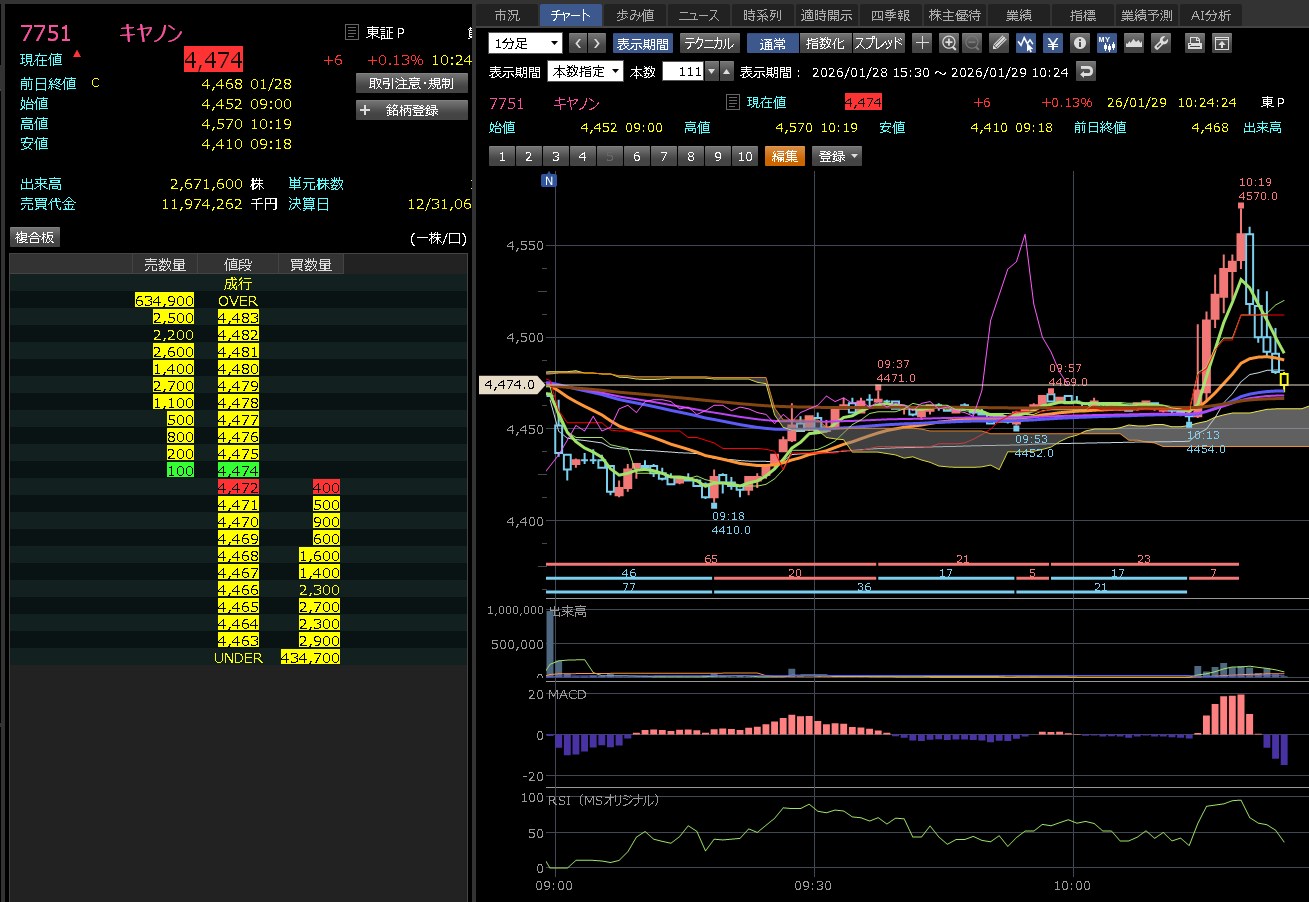Toggle the 通常 chart mode

point(772,43)
